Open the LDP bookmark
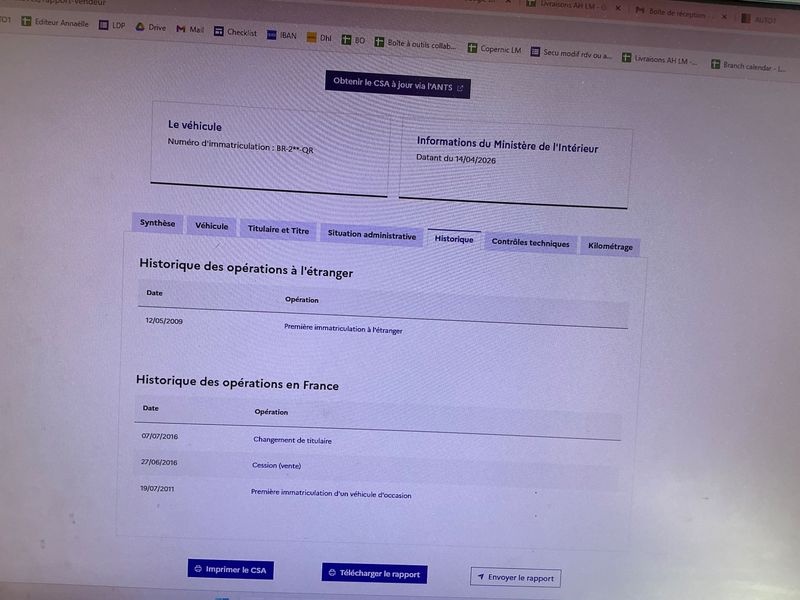This screenshot has width=800, height=600. (x=112, y=25)
